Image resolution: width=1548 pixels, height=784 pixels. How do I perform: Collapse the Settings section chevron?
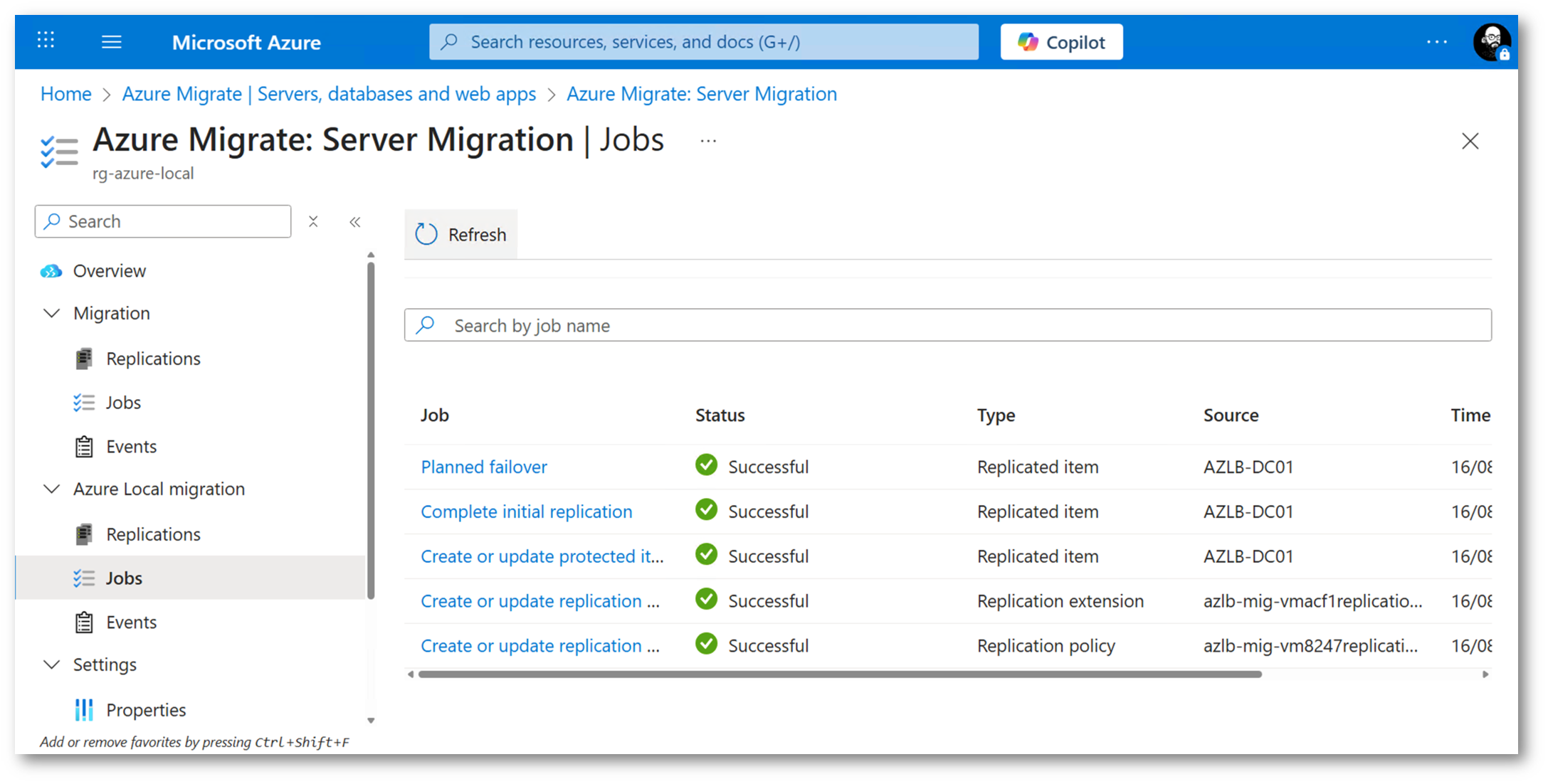click(52, 664)
